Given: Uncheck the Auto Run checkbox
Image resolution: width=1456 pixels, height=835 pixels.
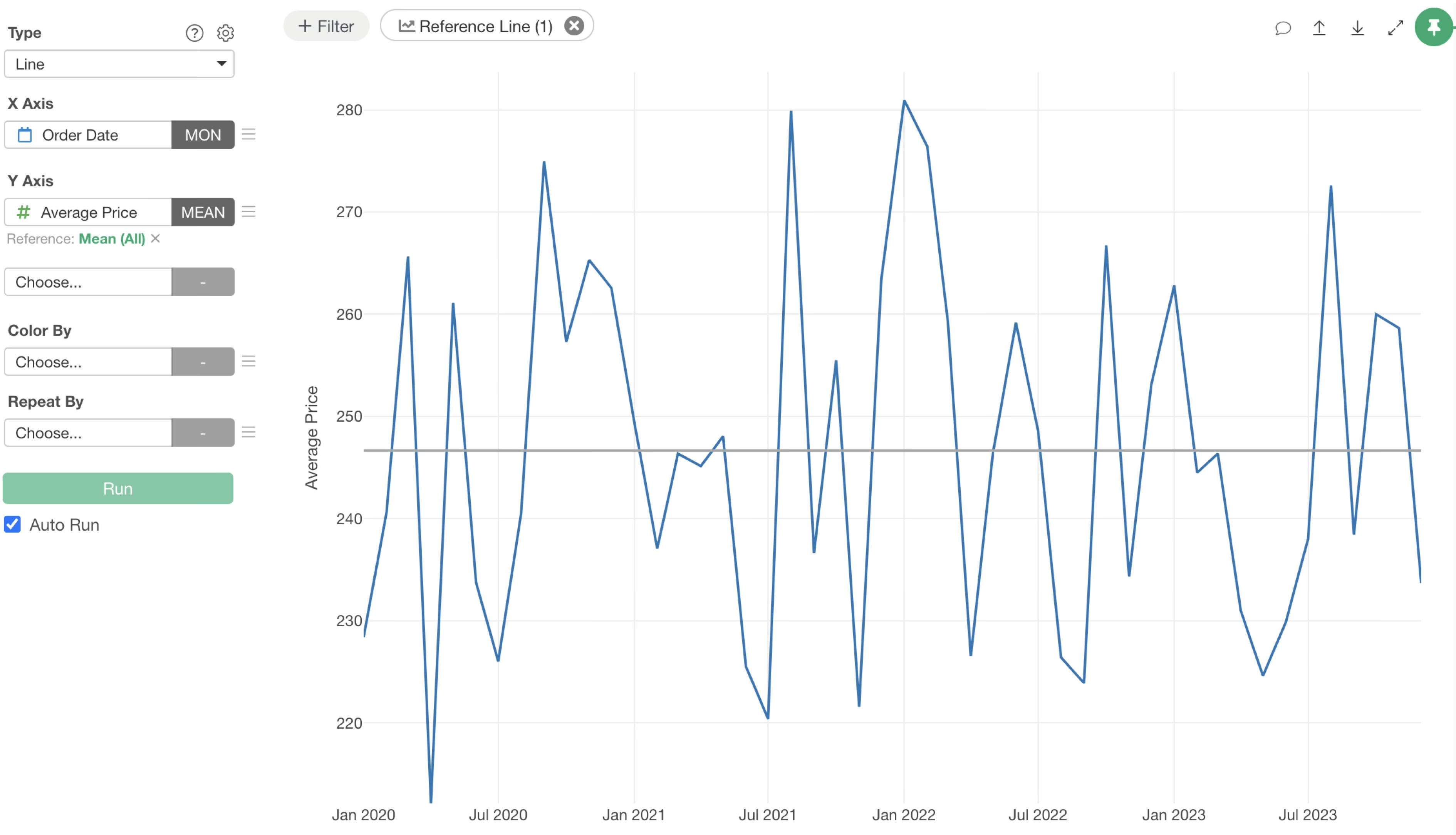Looking at the screenshot, I should coord(13,524).
